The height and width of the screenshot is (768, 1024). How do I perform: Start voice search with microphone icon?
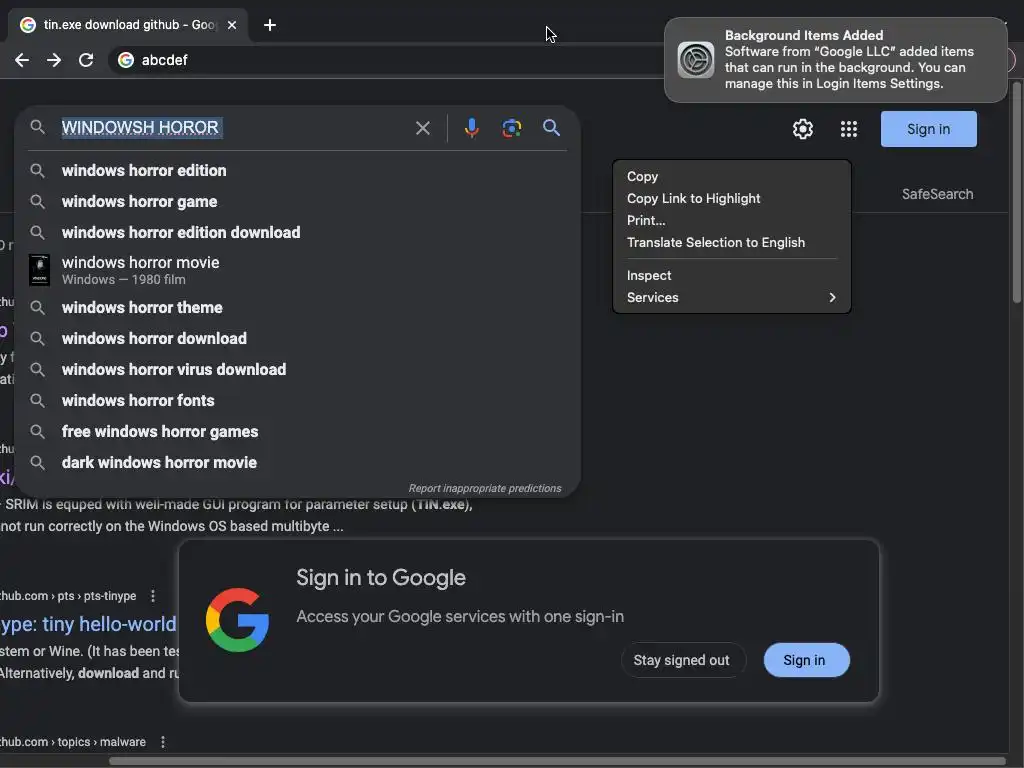472,128
